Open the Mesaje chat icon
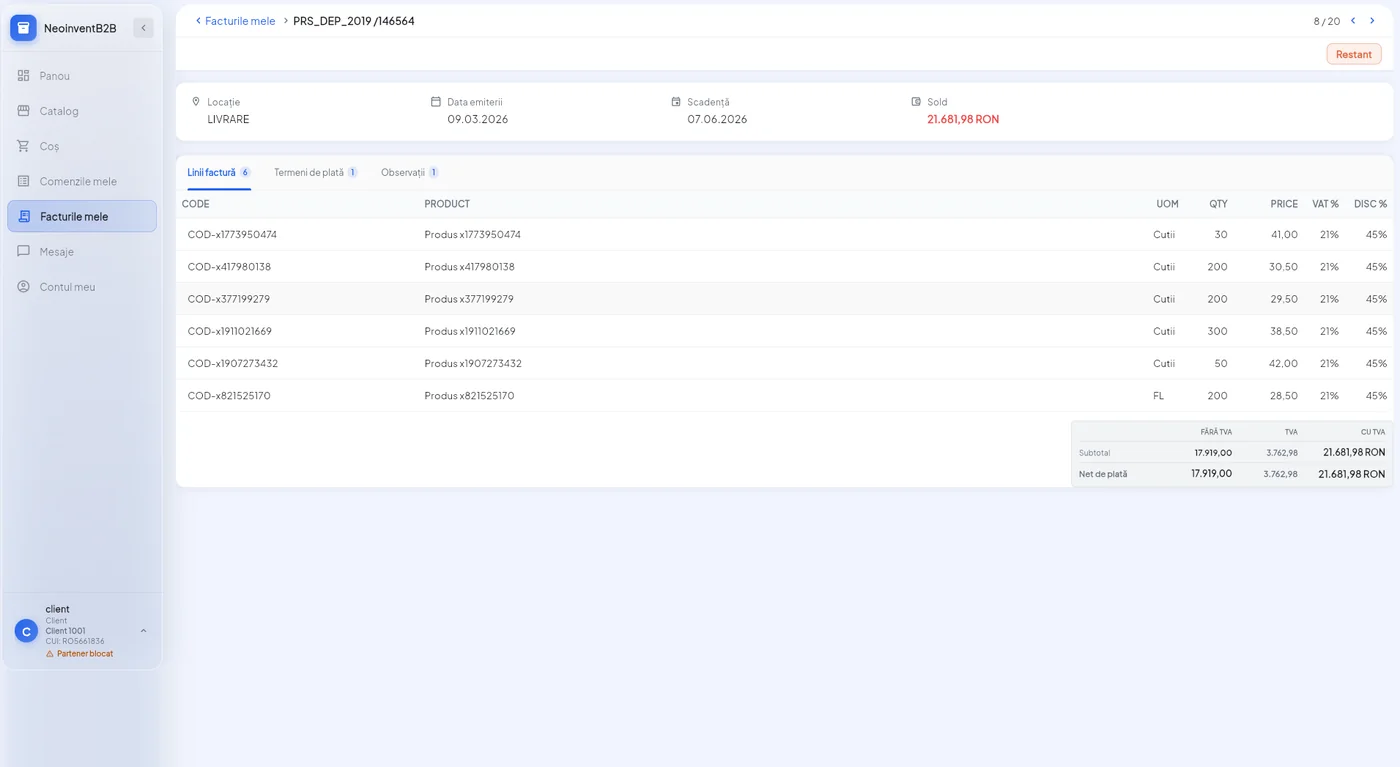The width and height of the screenshot is (1400, 767). tap(24, 251)
